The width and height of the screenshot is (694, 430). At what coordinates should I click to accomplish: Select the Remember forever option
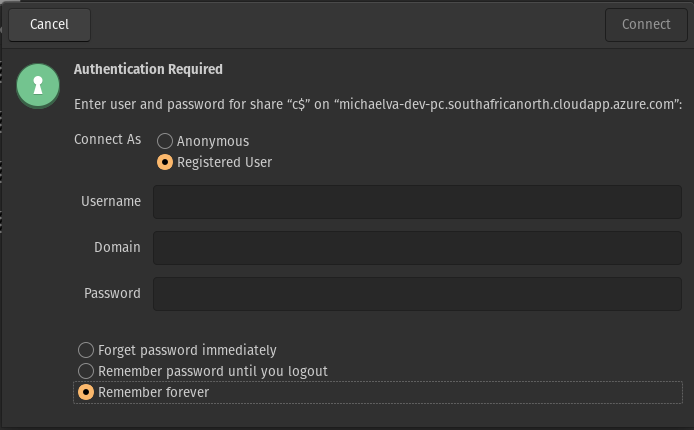click(x=86, y=392)
